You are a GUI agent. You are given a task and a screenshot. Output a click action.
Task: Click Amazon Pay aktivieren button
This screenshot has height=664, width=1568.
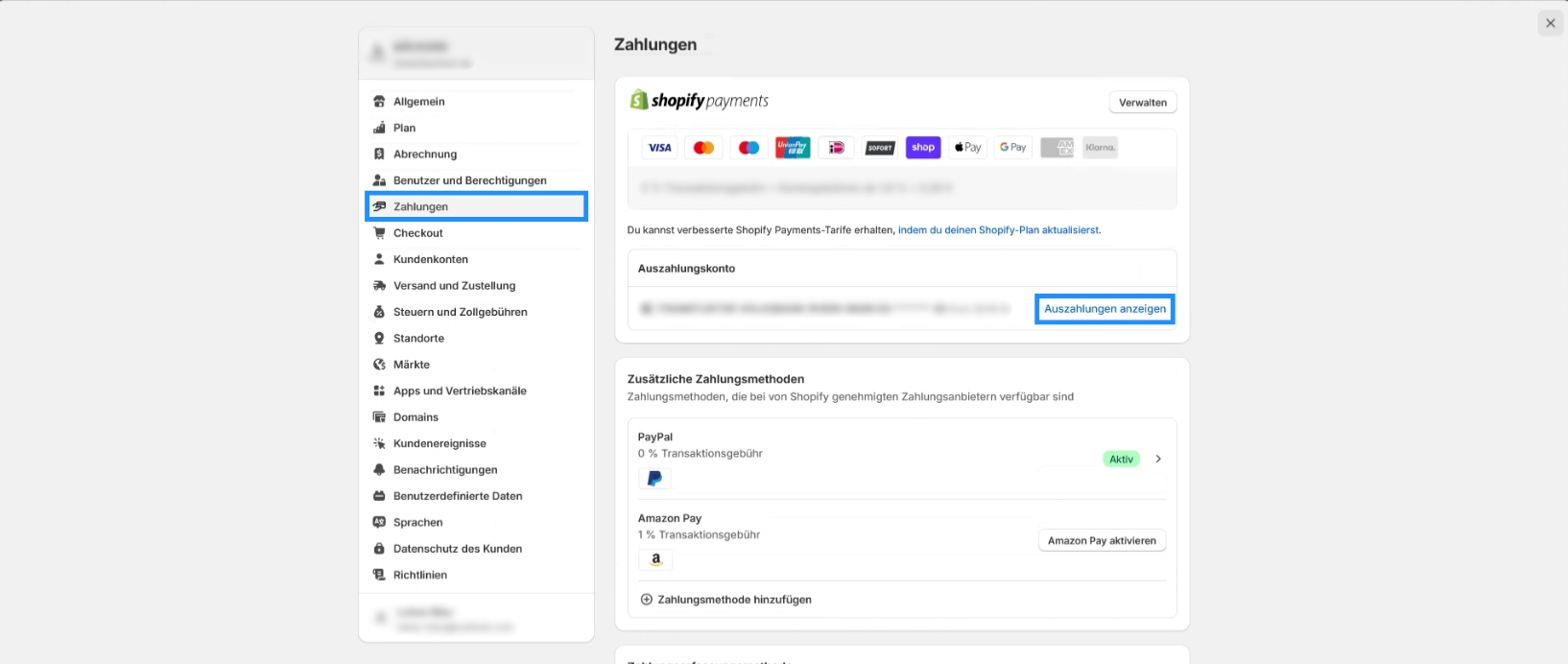pos(1102,540)
